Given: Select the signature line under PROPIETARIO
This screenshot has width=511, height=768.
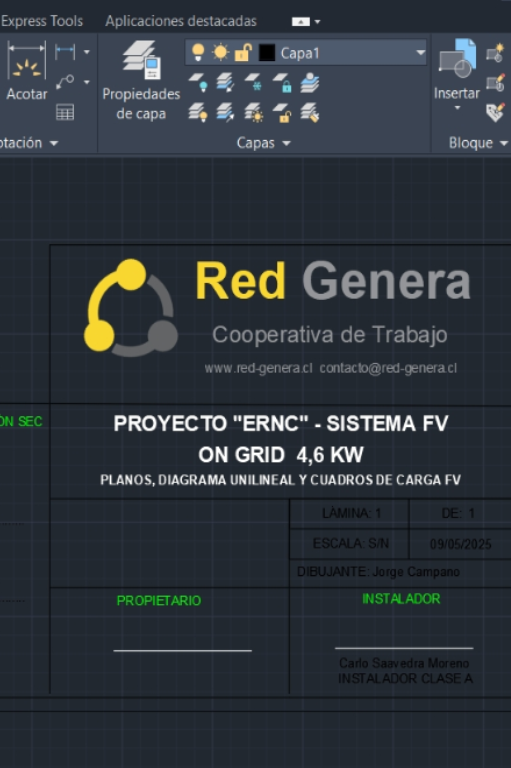Looking at the screenshot, I should pos(182,650).
